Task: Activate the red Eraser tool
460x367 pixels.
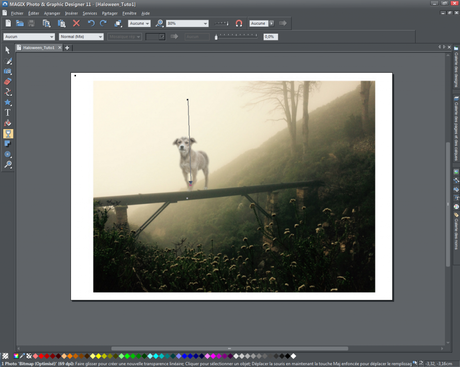Action: coord(8,81)
